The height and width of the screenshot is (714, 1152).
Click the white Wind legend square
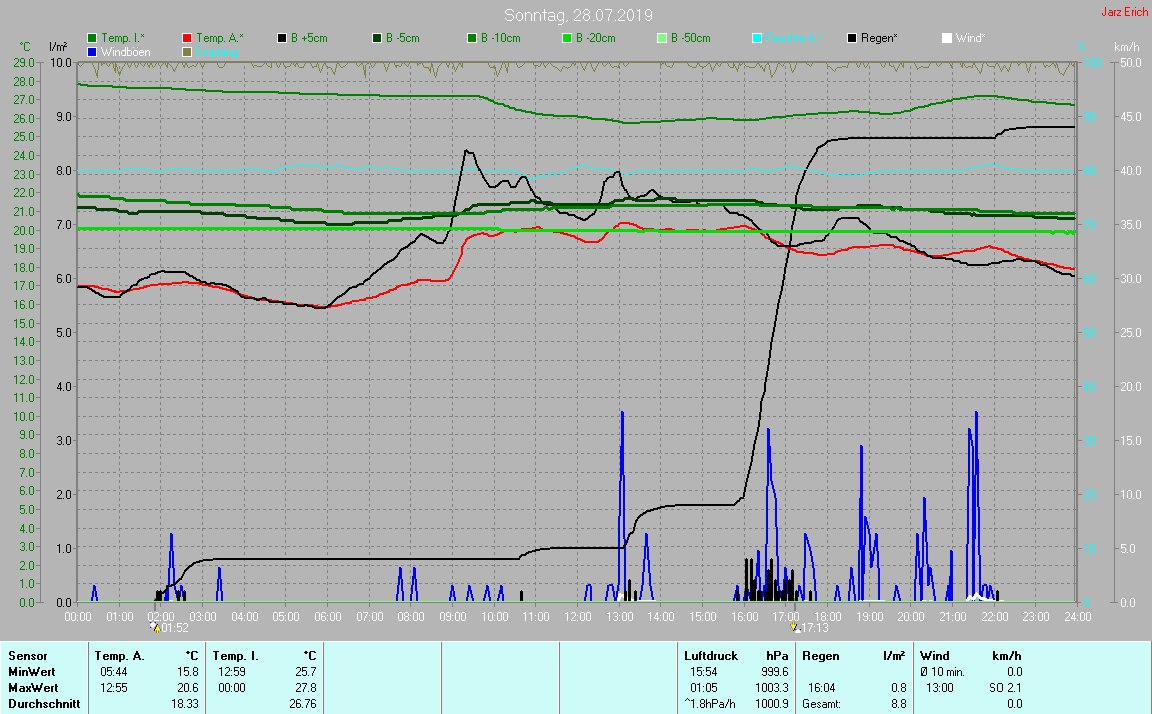947,38
